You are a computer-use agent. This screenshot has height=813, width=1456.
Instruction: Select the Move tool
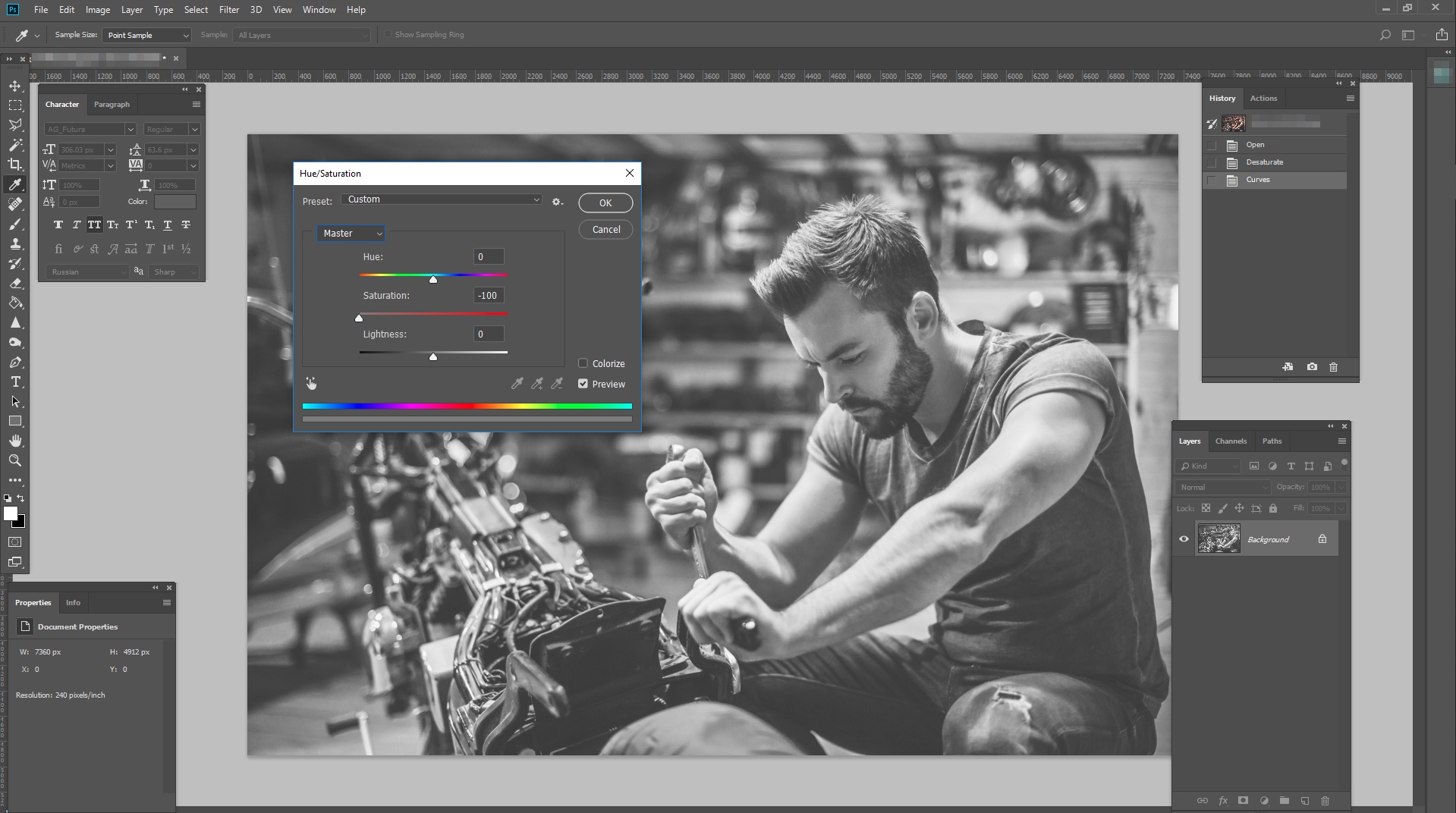click(15, 86)
